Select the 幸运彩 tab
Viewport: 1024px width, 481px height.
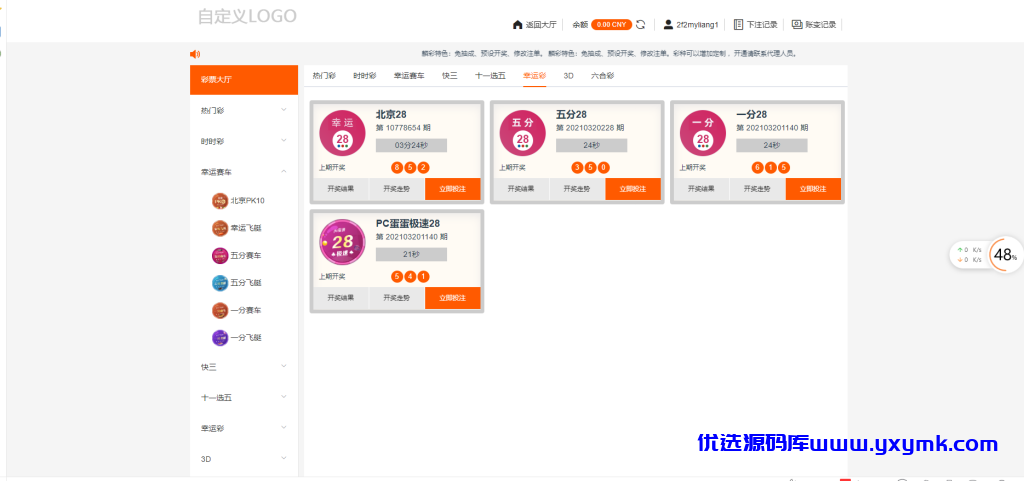(534, 76)
